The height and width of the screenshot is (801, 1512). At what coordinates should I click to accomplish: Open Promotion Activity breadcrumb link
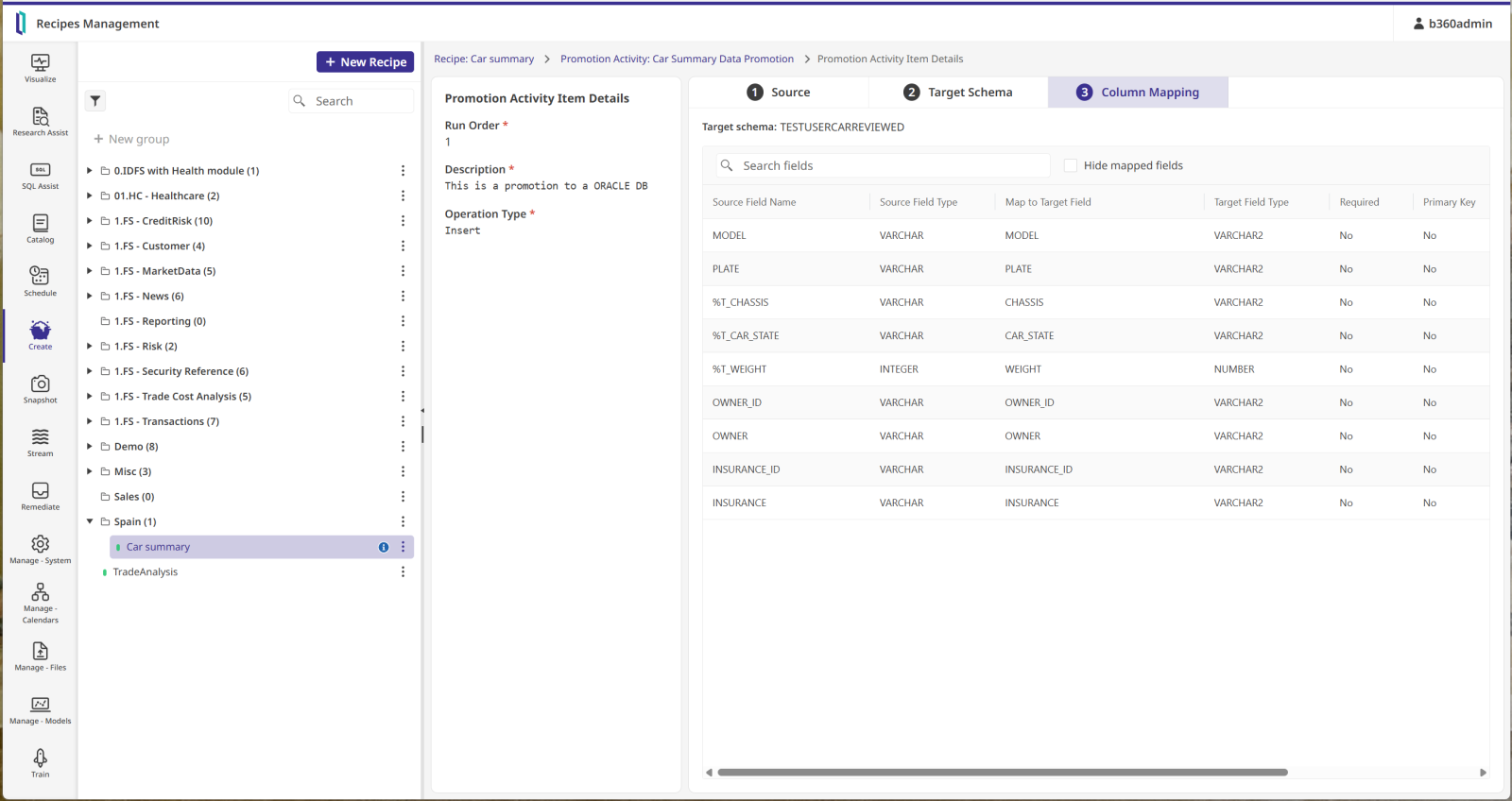pyautogui.click(x=677, y=59)
